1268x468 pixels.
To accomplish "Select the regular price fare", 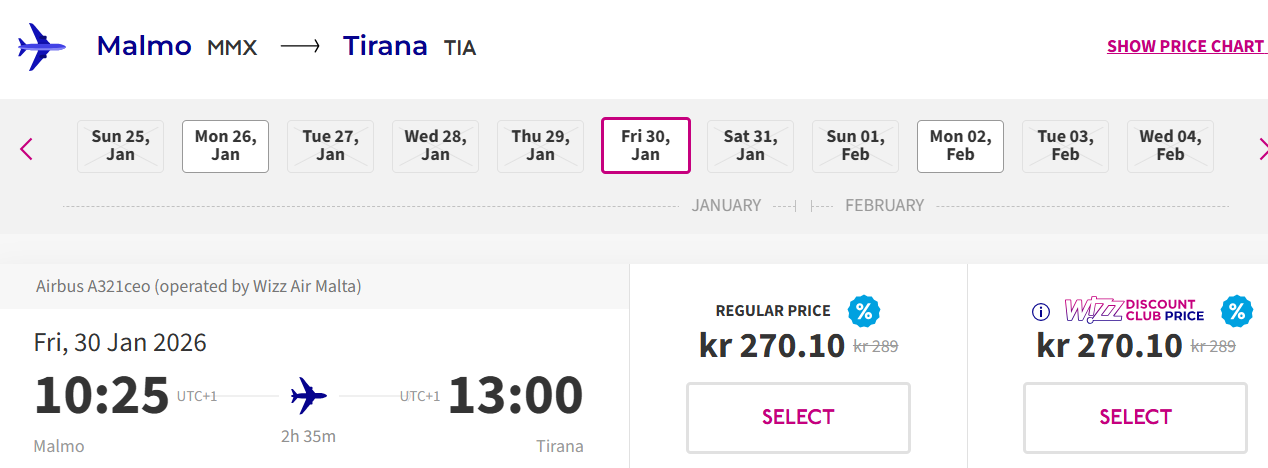I will click(x=798, y=417).
